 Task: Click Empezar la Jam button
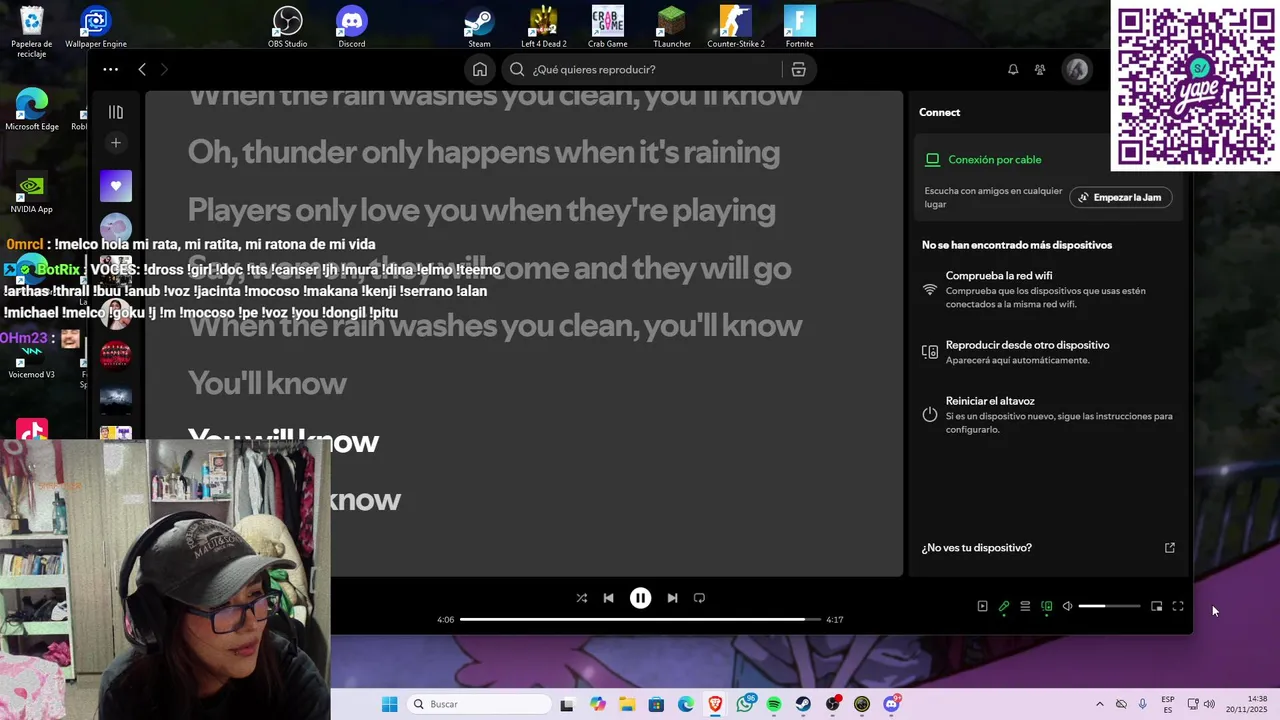pyautogui.click(x=1120, y=197)
